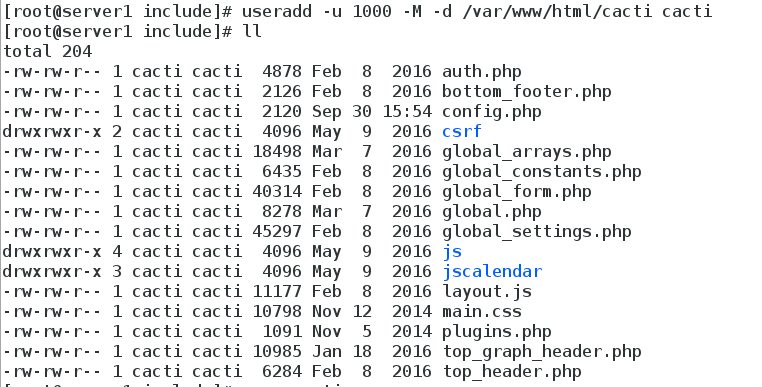Click permissions drwxrwxr-x on the jscalendar row

[x=52, y=271]
